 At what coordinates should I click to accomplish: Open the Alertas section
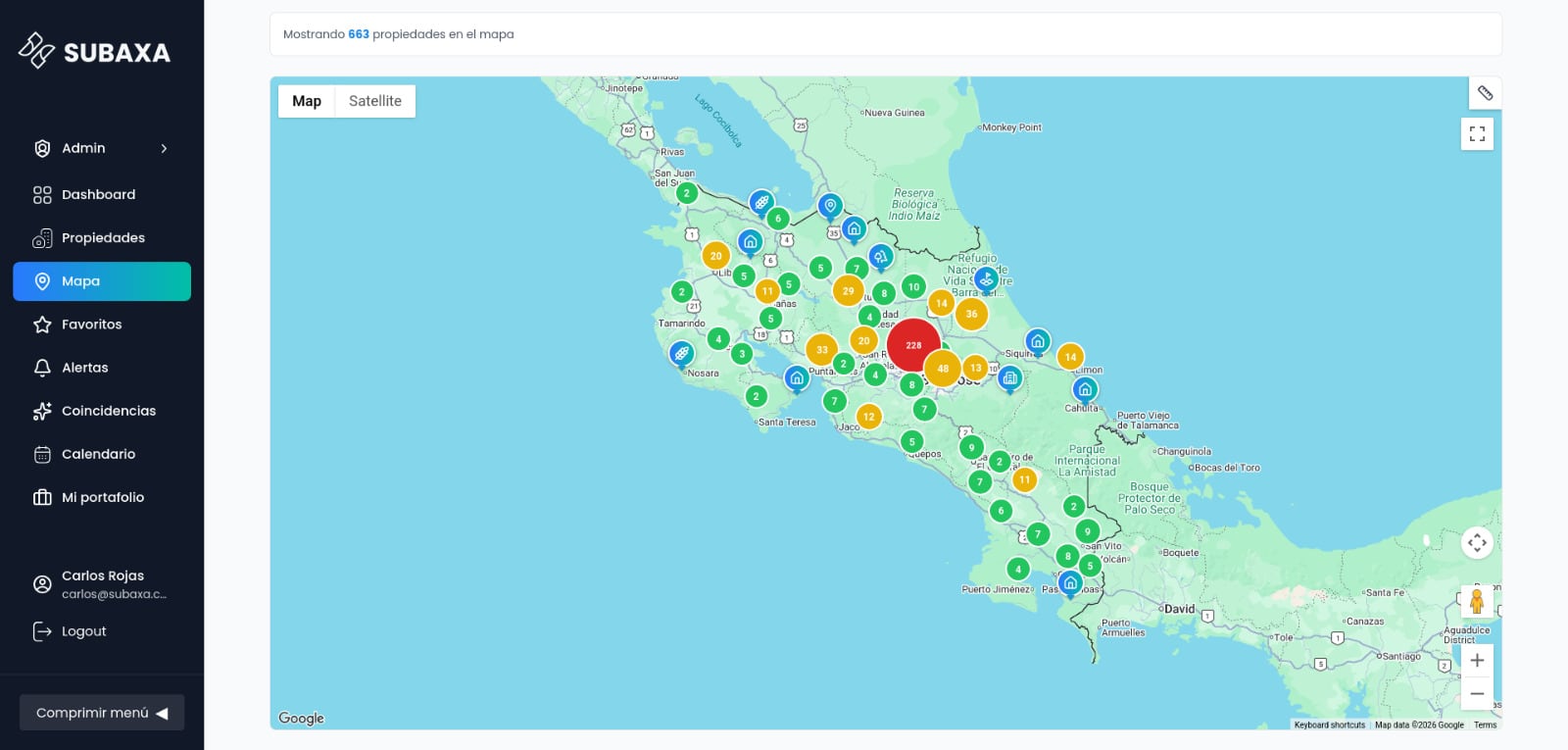click(x=102, y=368)
